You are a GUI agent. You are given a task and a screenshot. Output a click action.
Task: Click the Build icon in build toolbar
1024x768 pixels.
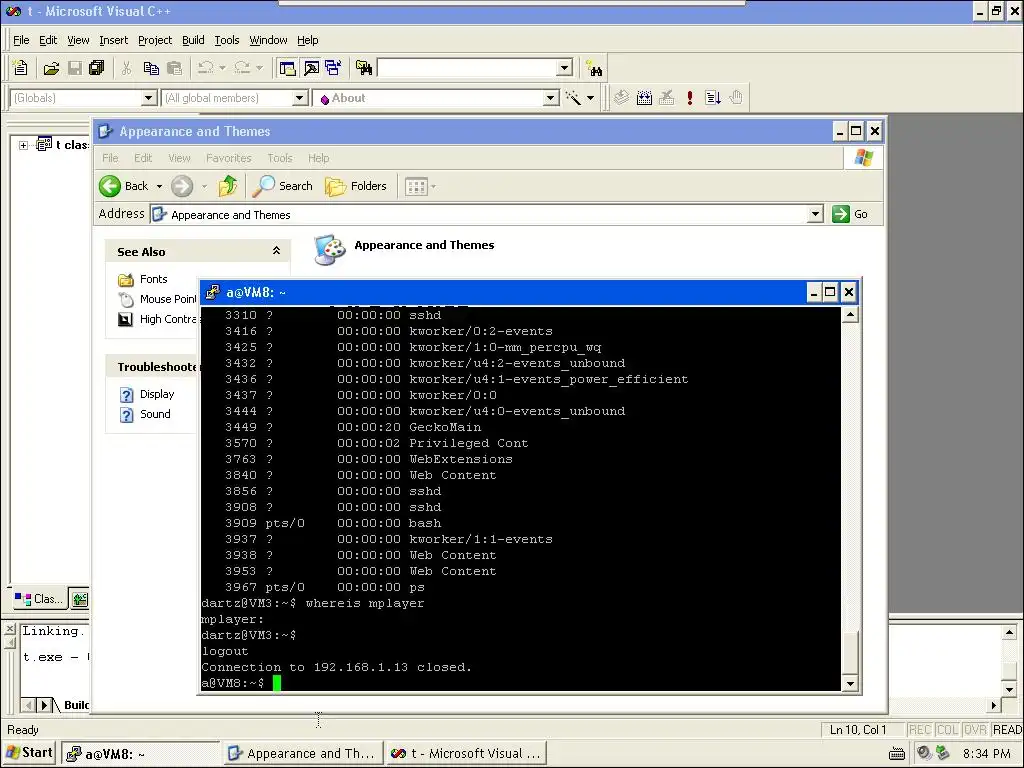pyautogui.click(x=644, y=98)
